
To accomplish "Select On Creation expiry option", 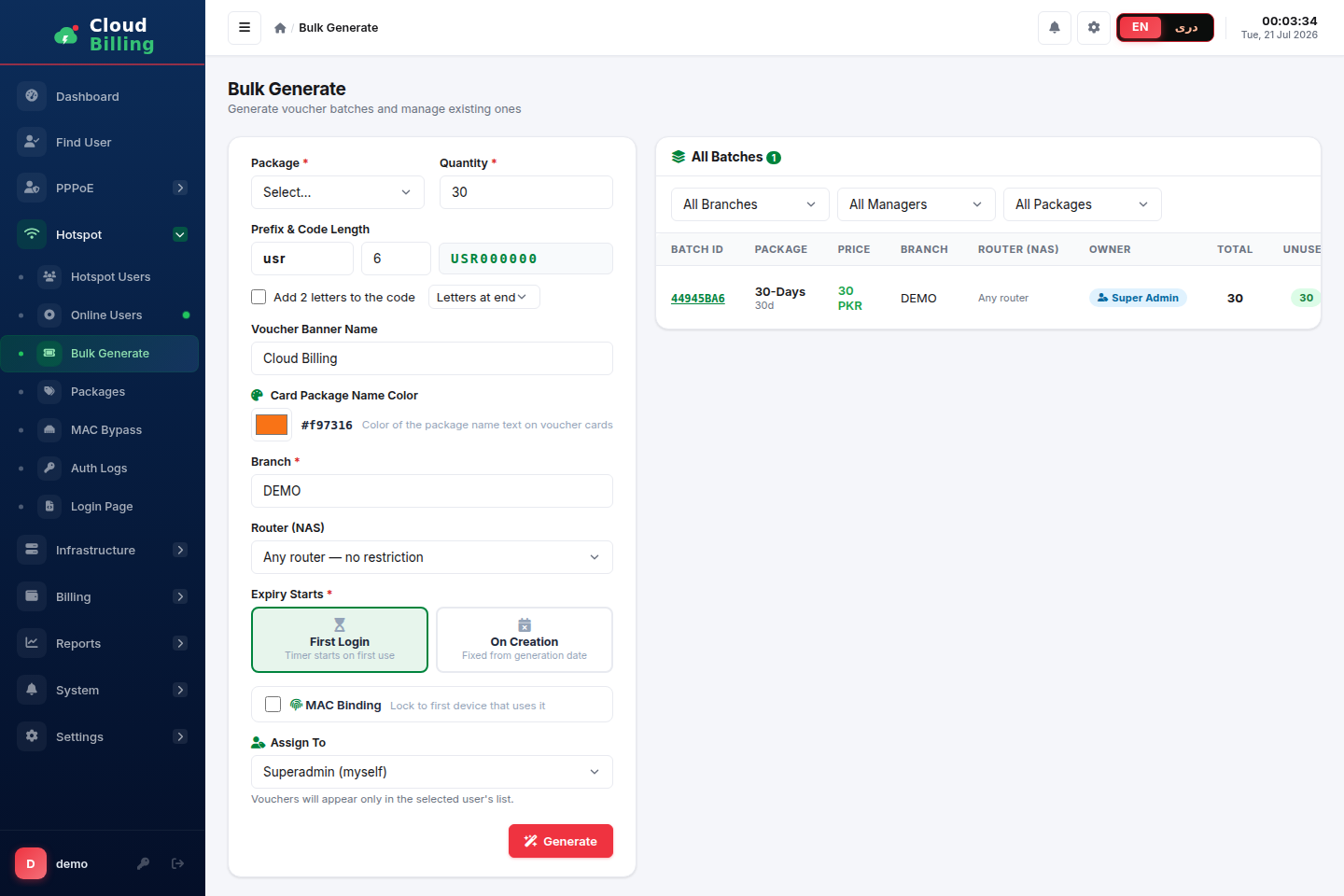I will coord(525,639).
